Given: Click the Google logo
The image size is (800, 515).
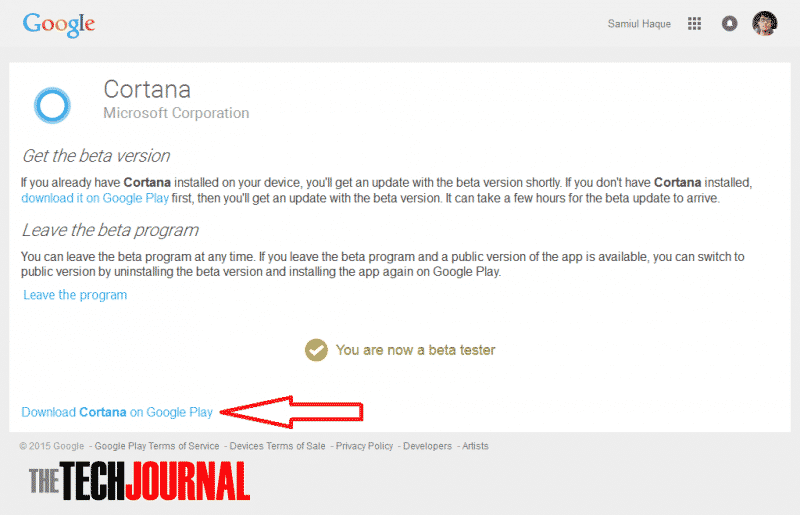Looking at the screenshot, I should pyautogui.click(x=58, y=23).
